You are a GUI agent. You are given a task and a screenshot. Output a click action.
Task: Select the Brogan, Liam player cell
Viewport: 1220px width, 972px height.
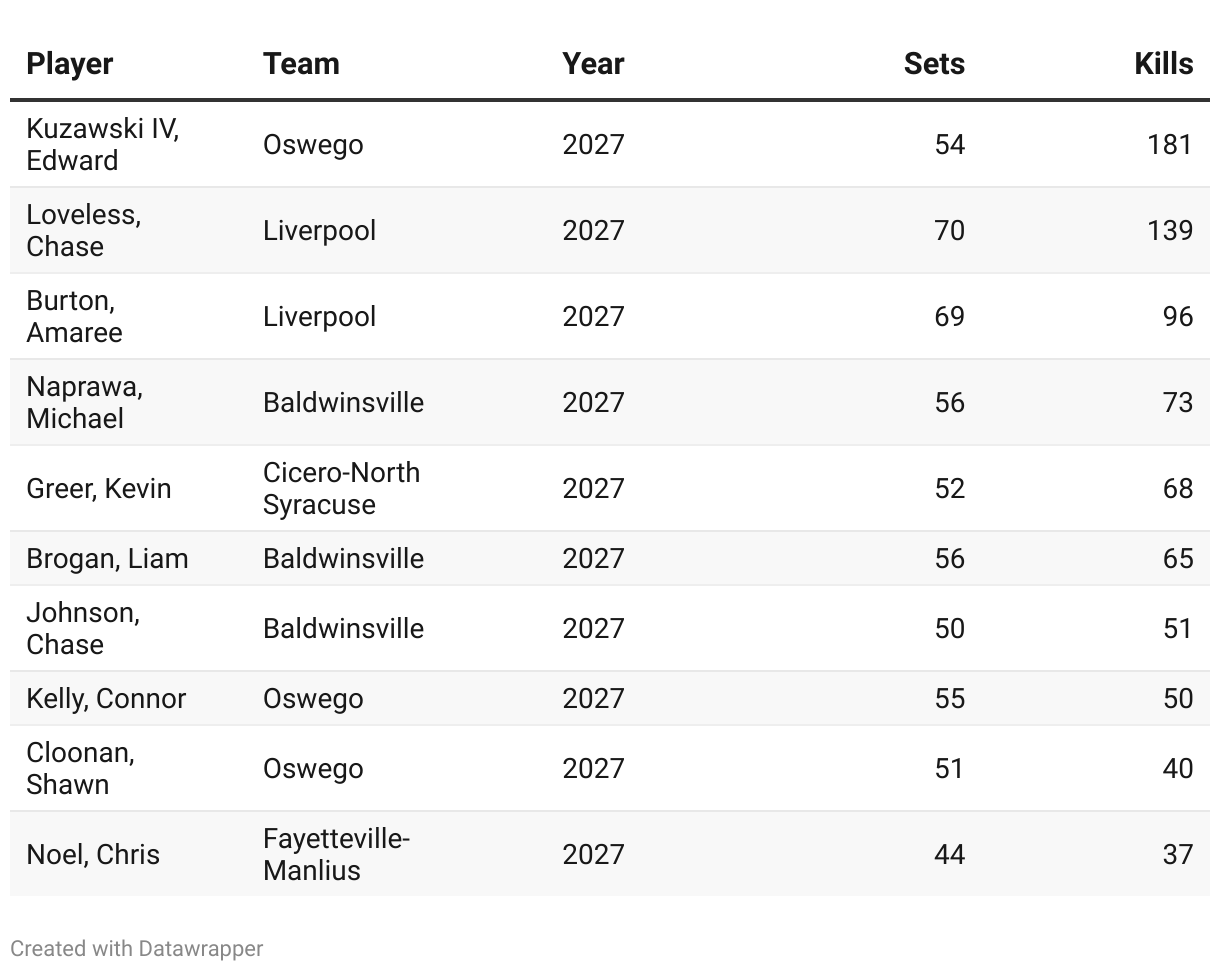107,559
